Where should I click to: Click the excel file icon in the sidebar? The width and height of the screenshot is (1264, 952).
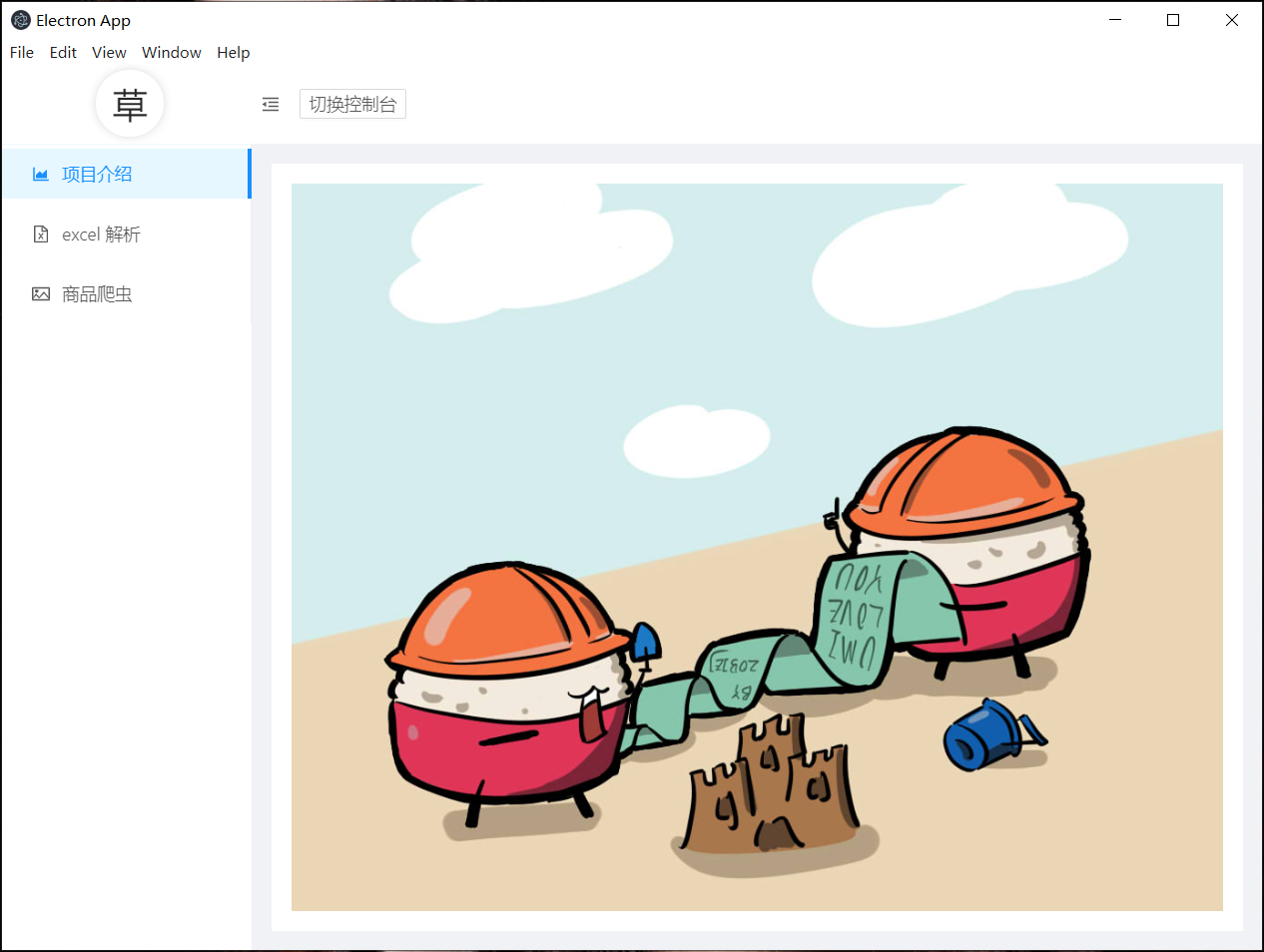click(x=41, y=234)
